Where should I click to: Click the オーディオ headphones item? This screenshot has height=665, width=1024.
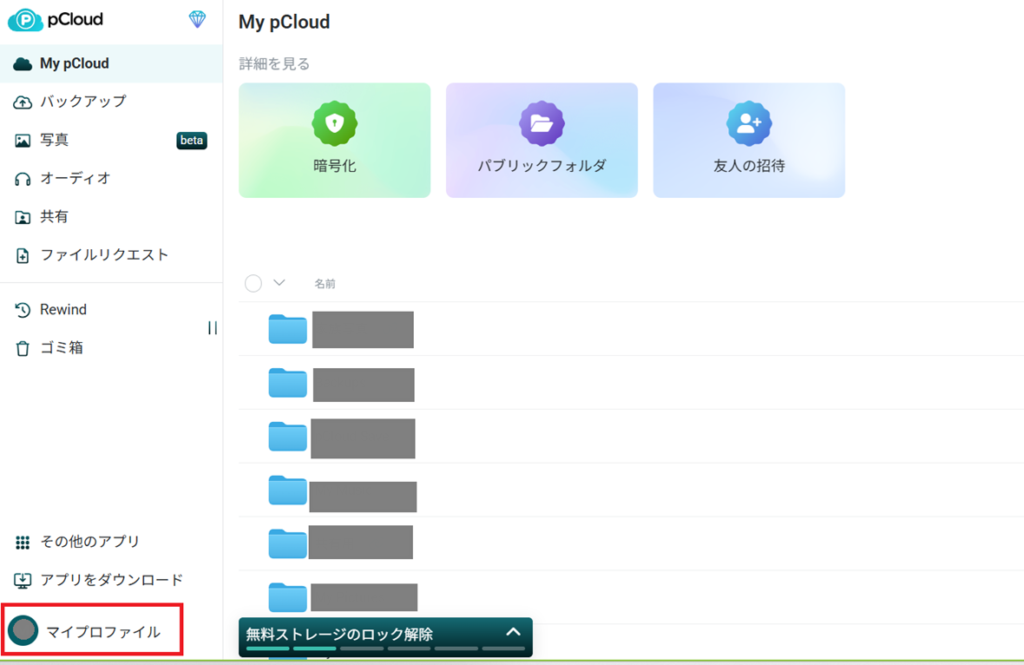tap(74, 178)
